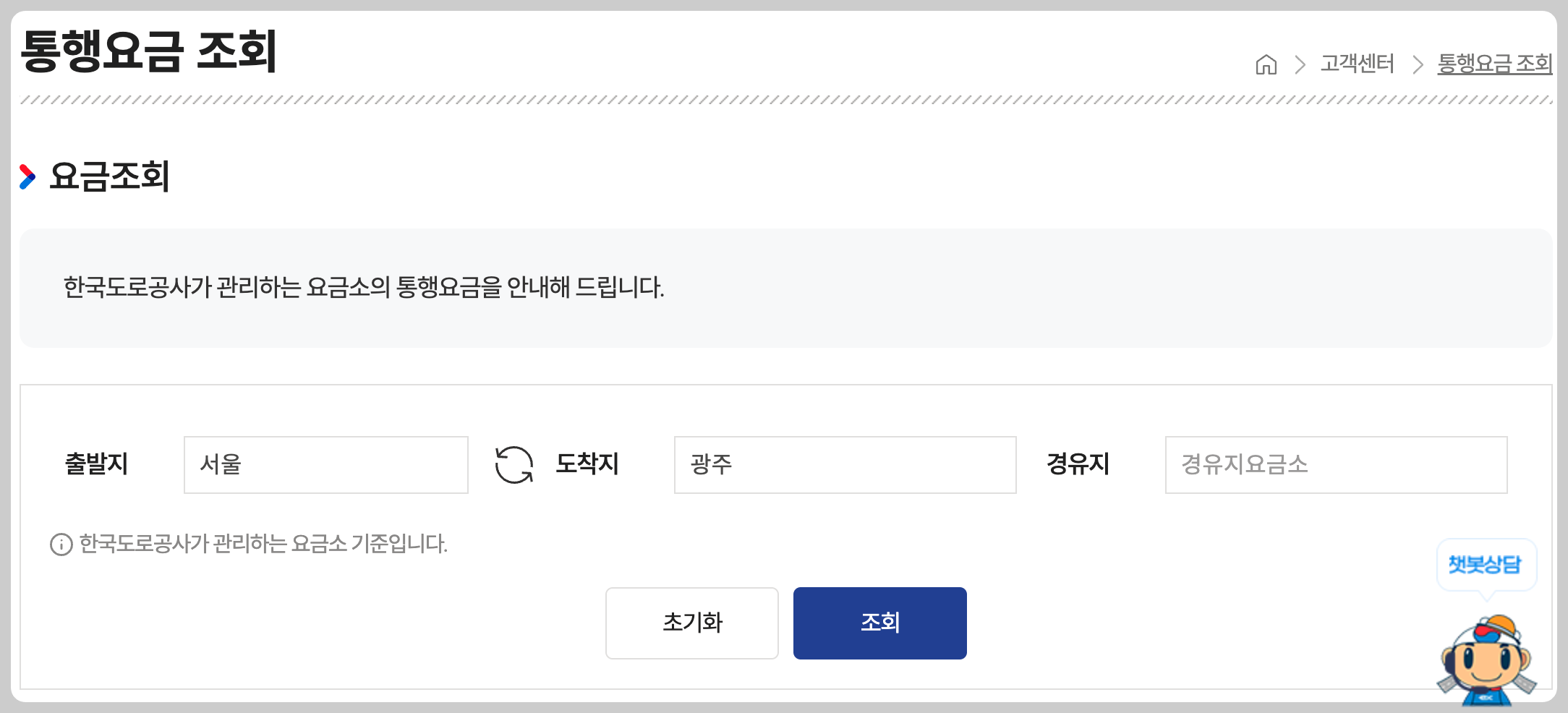This screenshot has width=1568, height=713.
Task: Click the swap arrows between 출발지 and 도착지
Action: 514,465
